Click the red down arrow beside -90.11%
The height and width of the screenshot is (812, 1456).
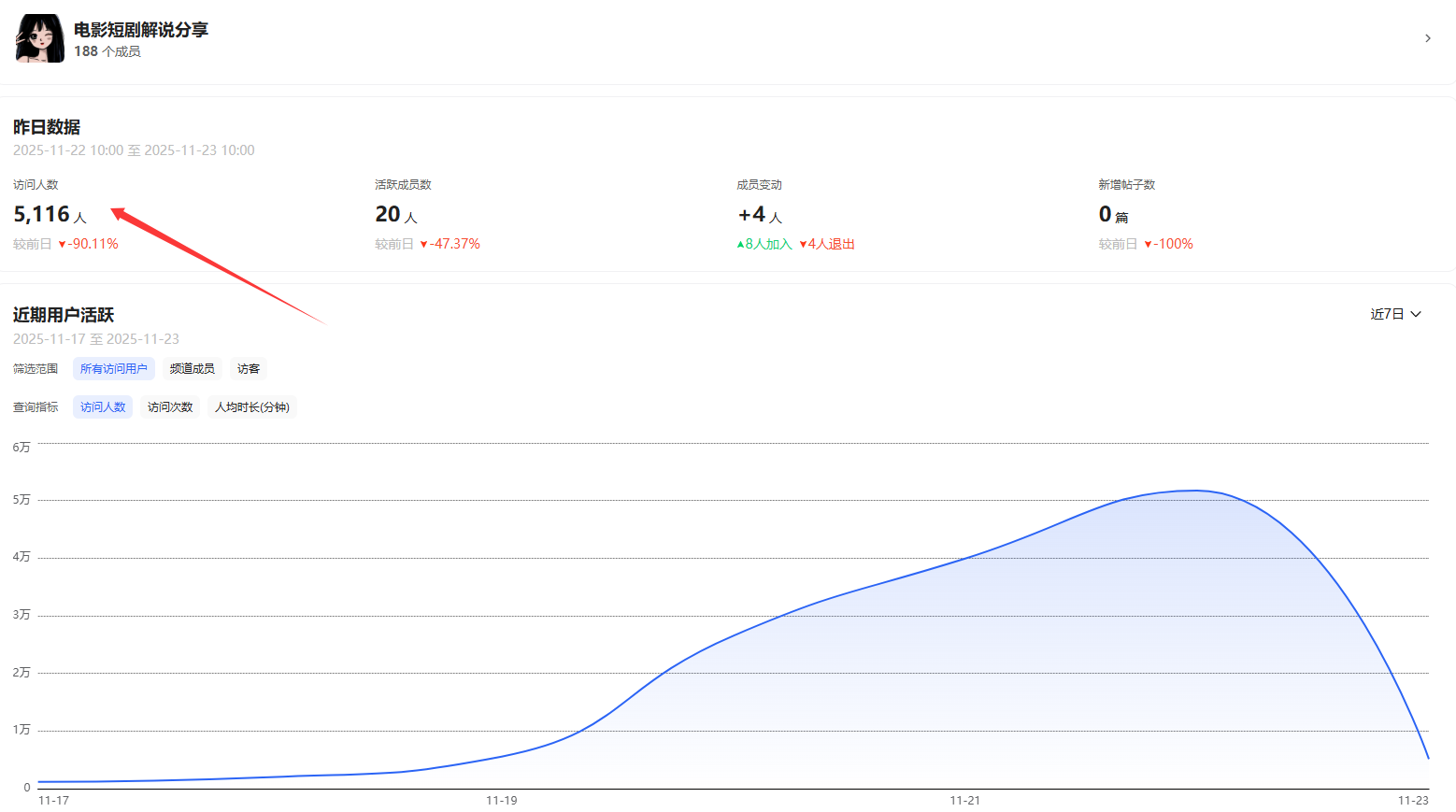point(63,245)
